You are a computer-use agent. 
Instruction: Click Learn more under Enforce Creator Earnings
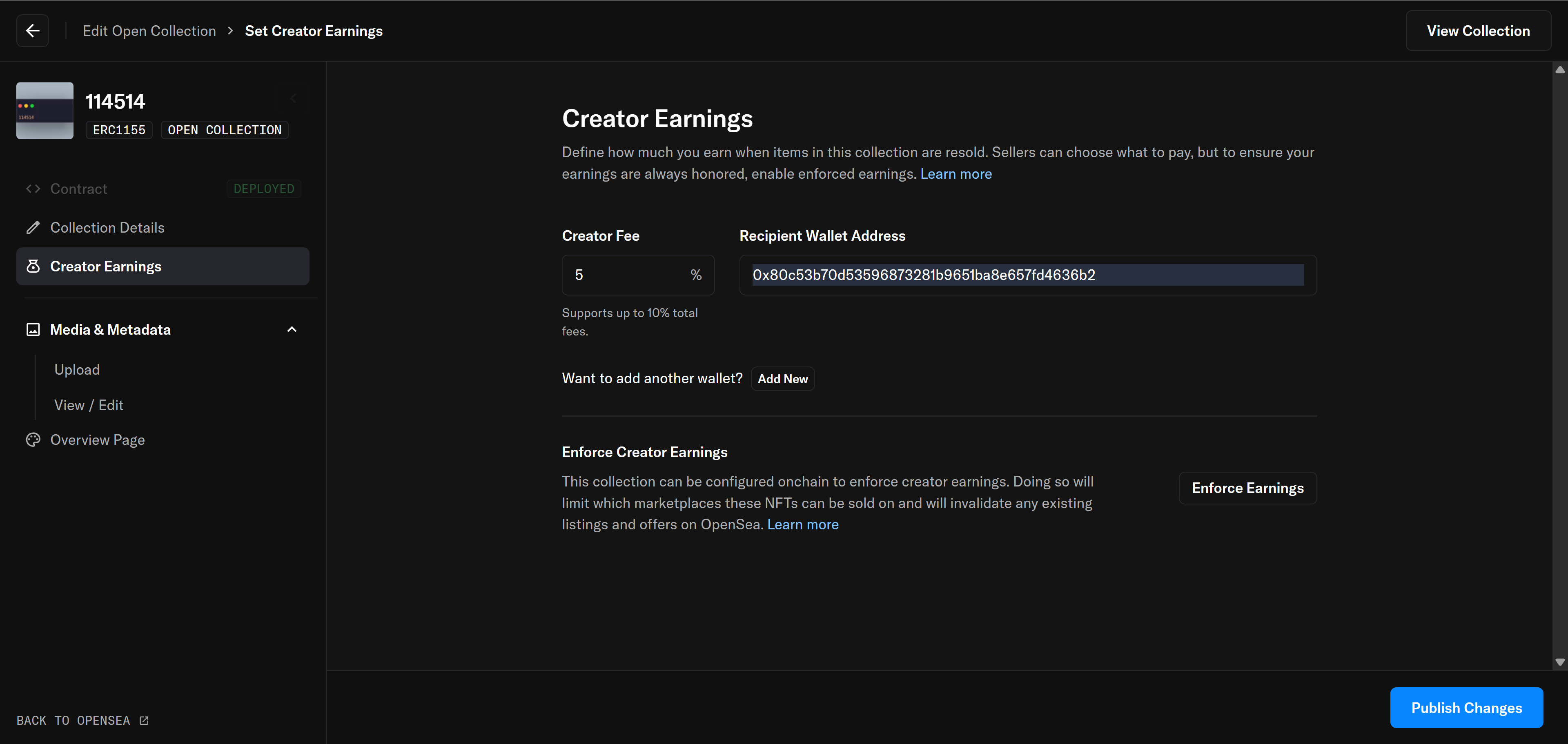coord(802,524)
